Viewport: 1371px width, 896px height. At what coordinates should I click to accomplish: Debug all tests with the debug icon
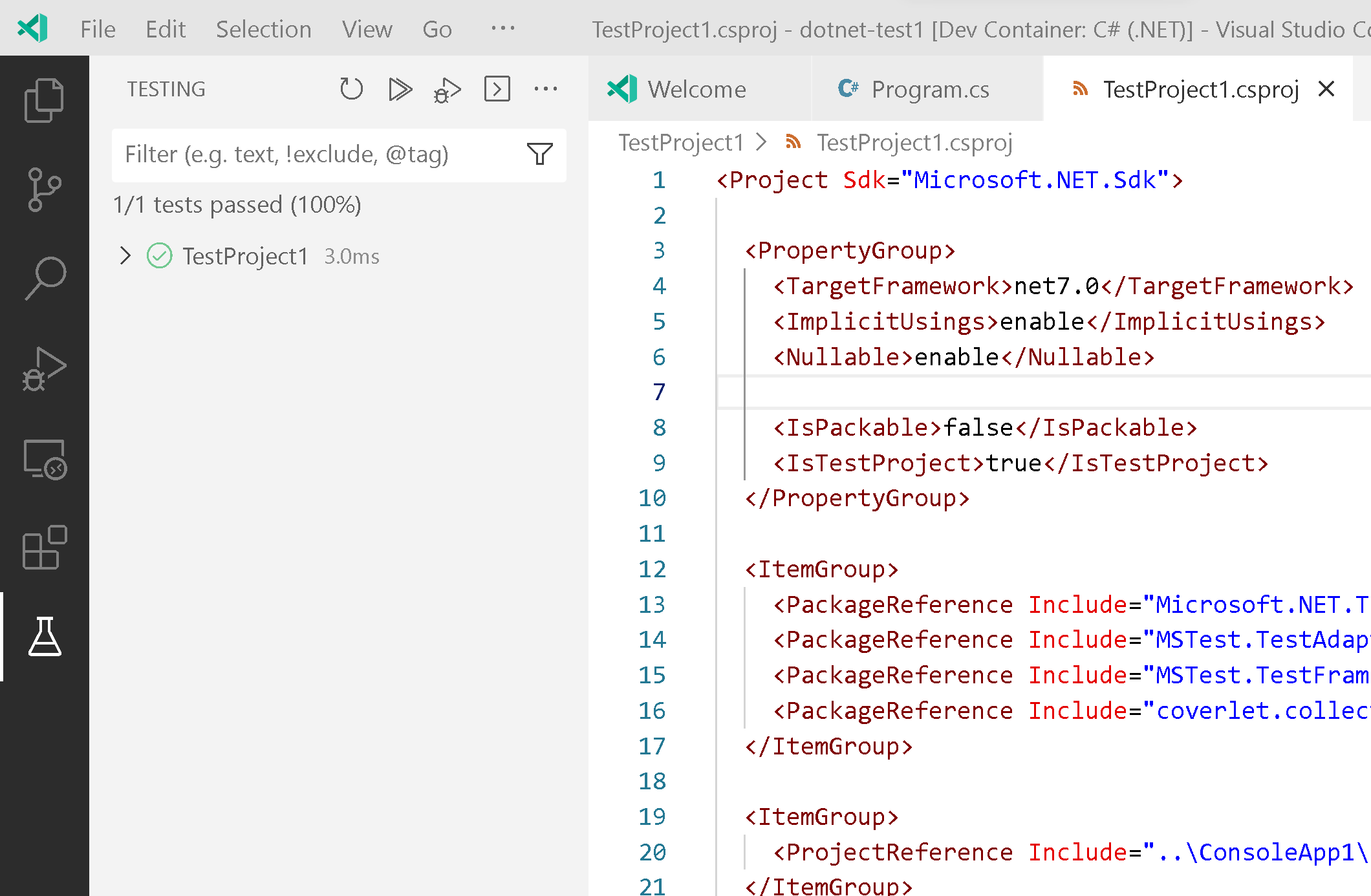pyautogui.click(x=447, y=89)
